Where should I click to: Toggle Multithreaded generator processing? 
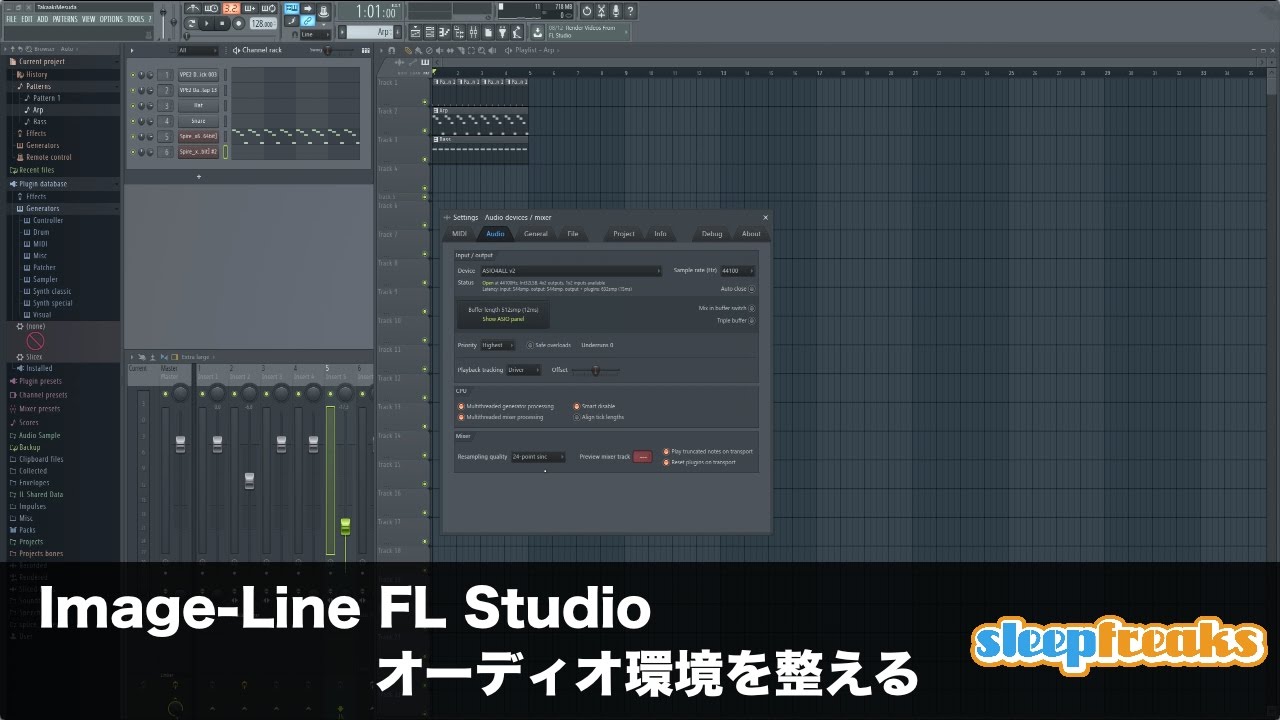(x=461, y=406)
